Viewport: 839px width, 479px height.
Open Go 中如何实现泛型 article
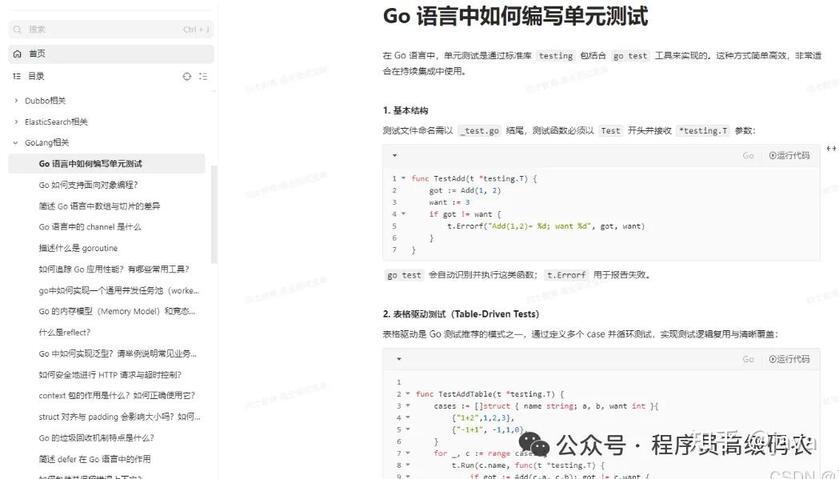(118, 354)
